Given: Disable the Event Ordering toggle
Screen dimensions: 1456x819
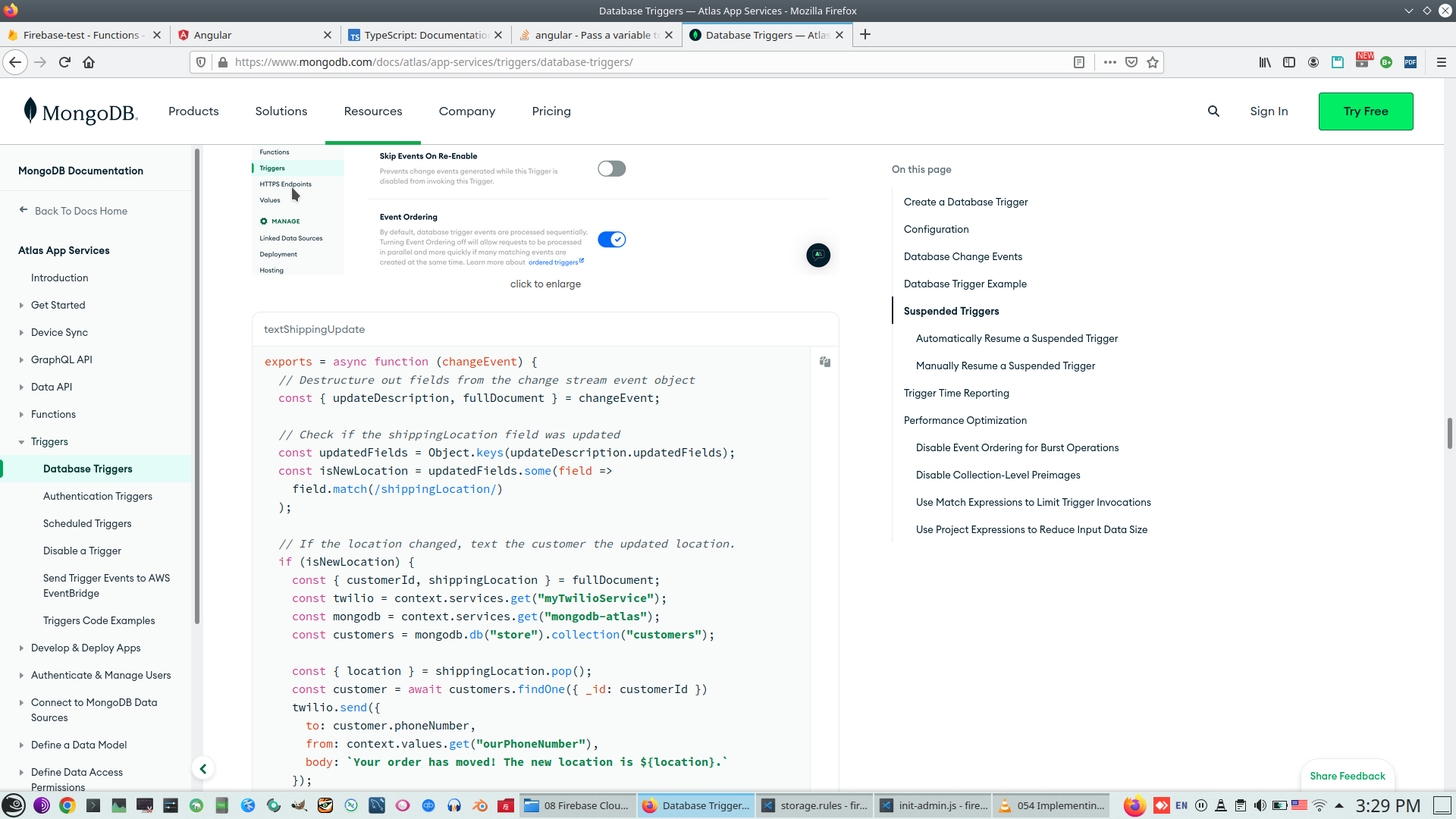Looking at the screenshot, I should 611,240.
